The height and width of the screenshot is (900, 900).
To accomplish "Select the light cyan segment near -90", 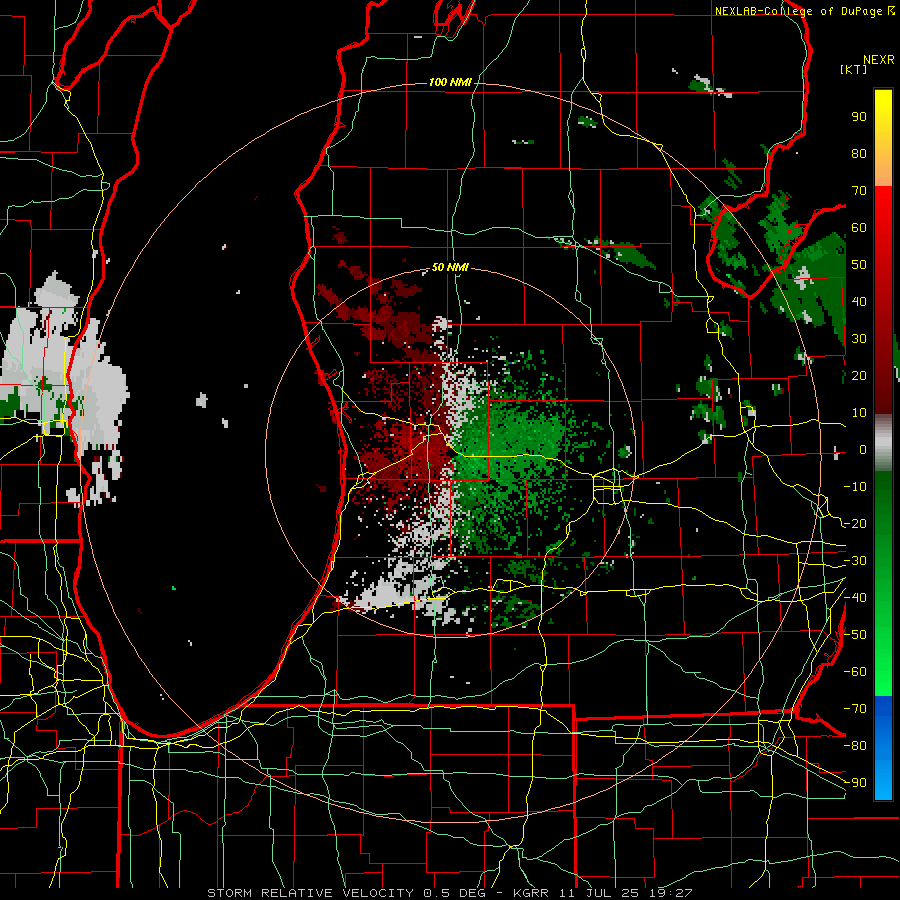I will tap(883, 781).
